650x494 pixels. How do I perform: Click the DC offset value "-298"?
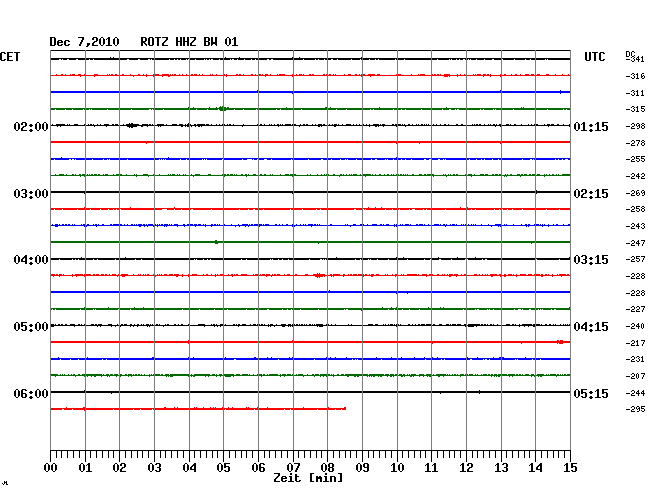point(635,126)
